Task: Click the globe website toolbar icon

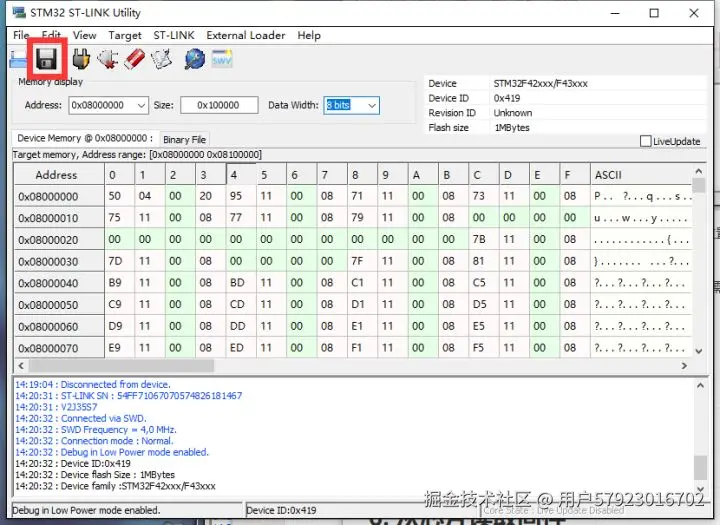Action: [x=195, y=59]
